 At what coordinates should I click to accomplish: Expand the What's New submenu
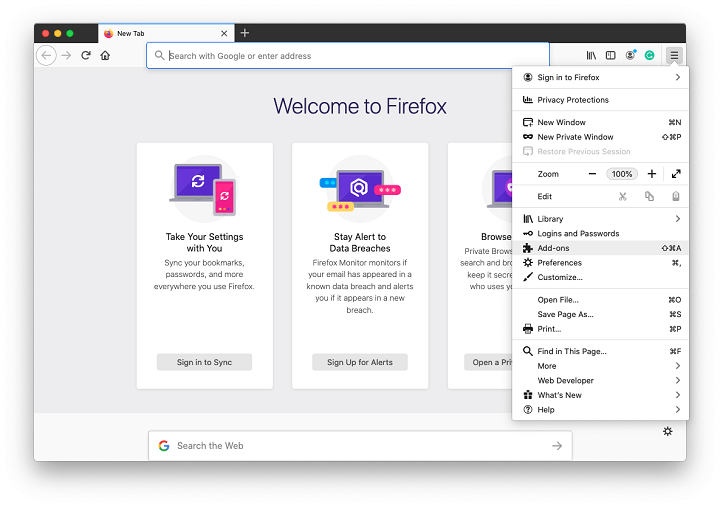click(x=600, y=395)
